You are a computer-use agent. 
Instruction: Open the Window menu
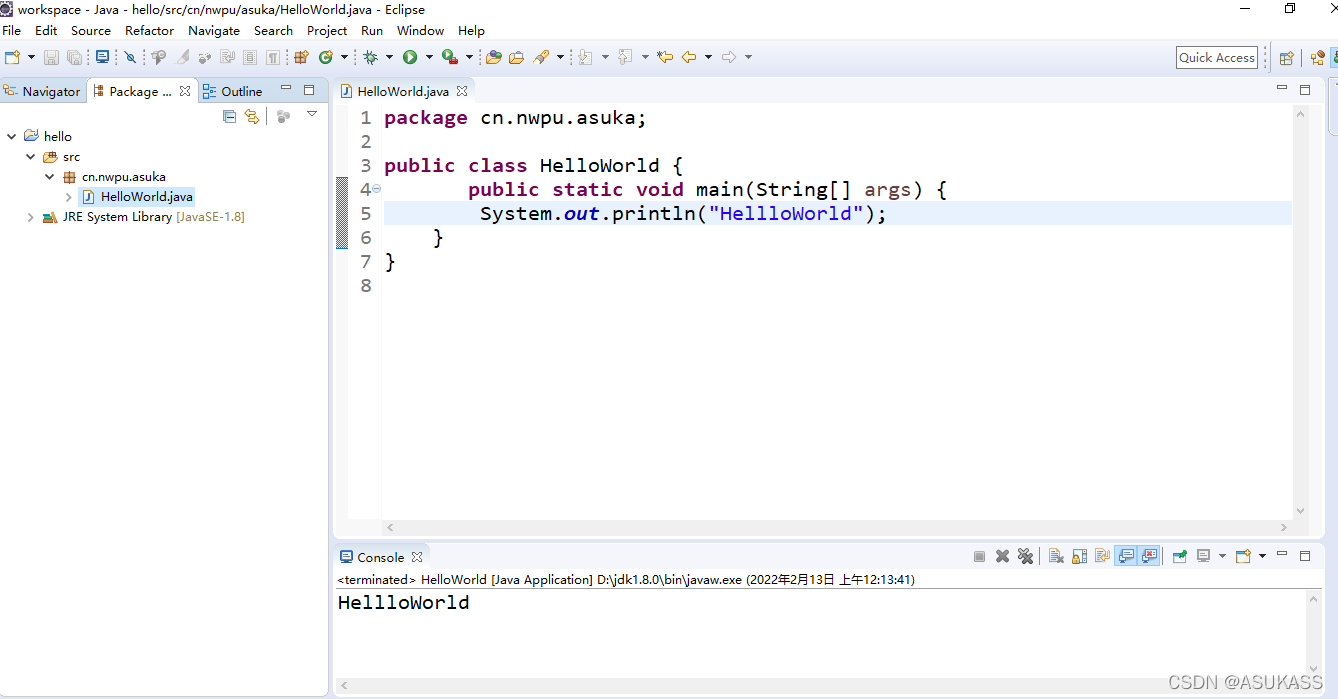(x=420, y=30)
